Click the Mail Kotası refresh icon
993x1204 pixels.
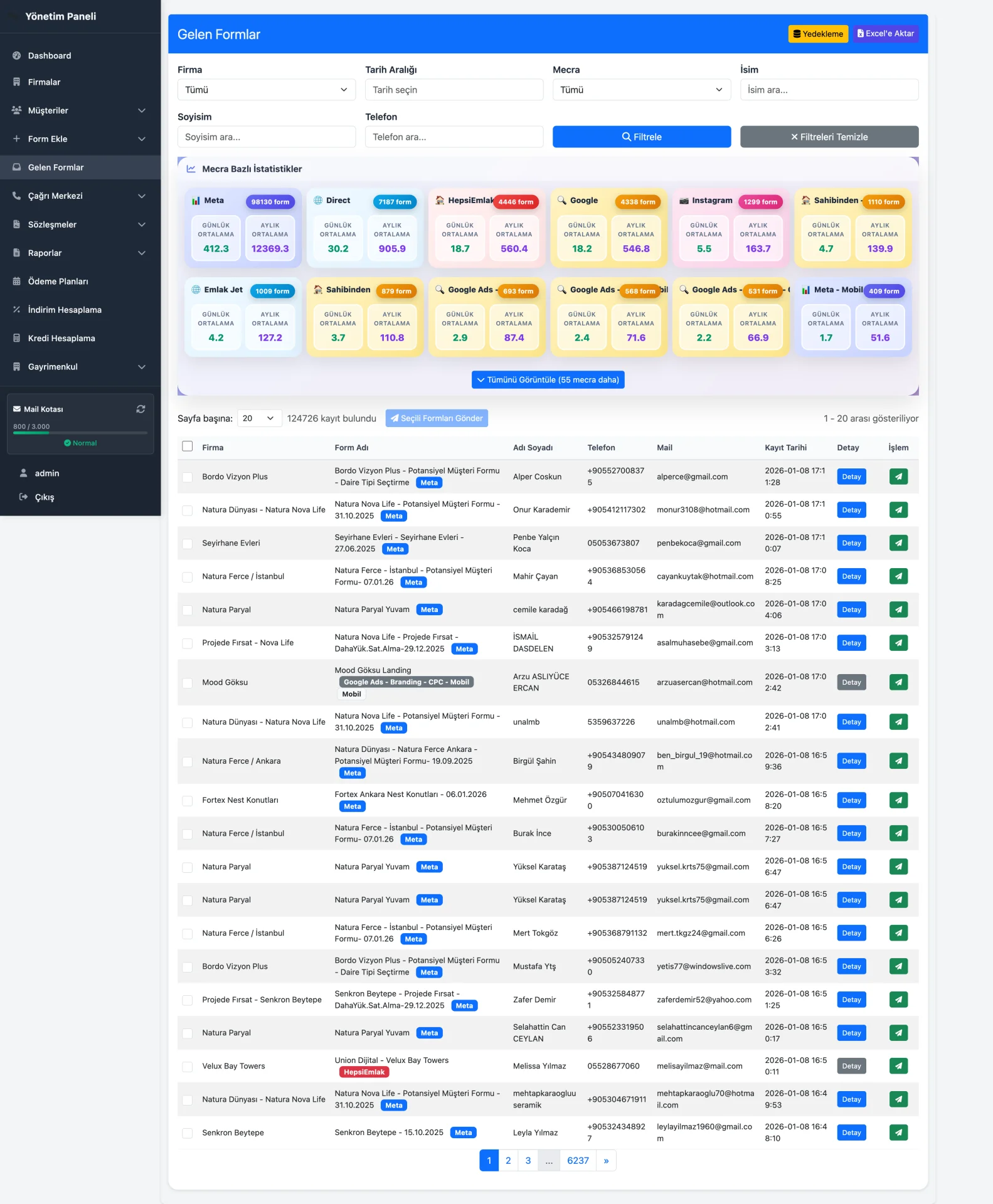pos(141,409)
